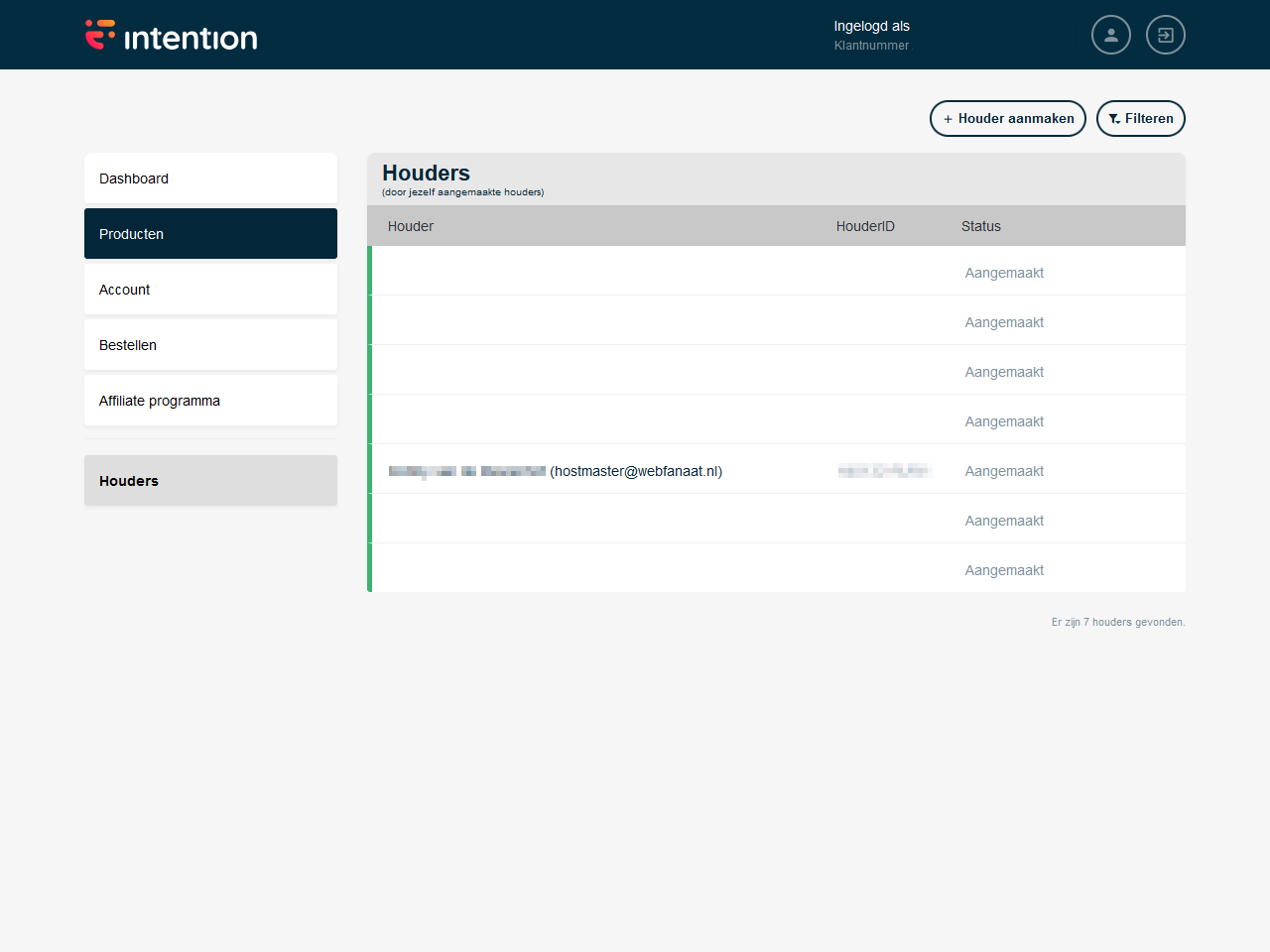
Task: Open the user profile icon
Action: click(1110, 35)
